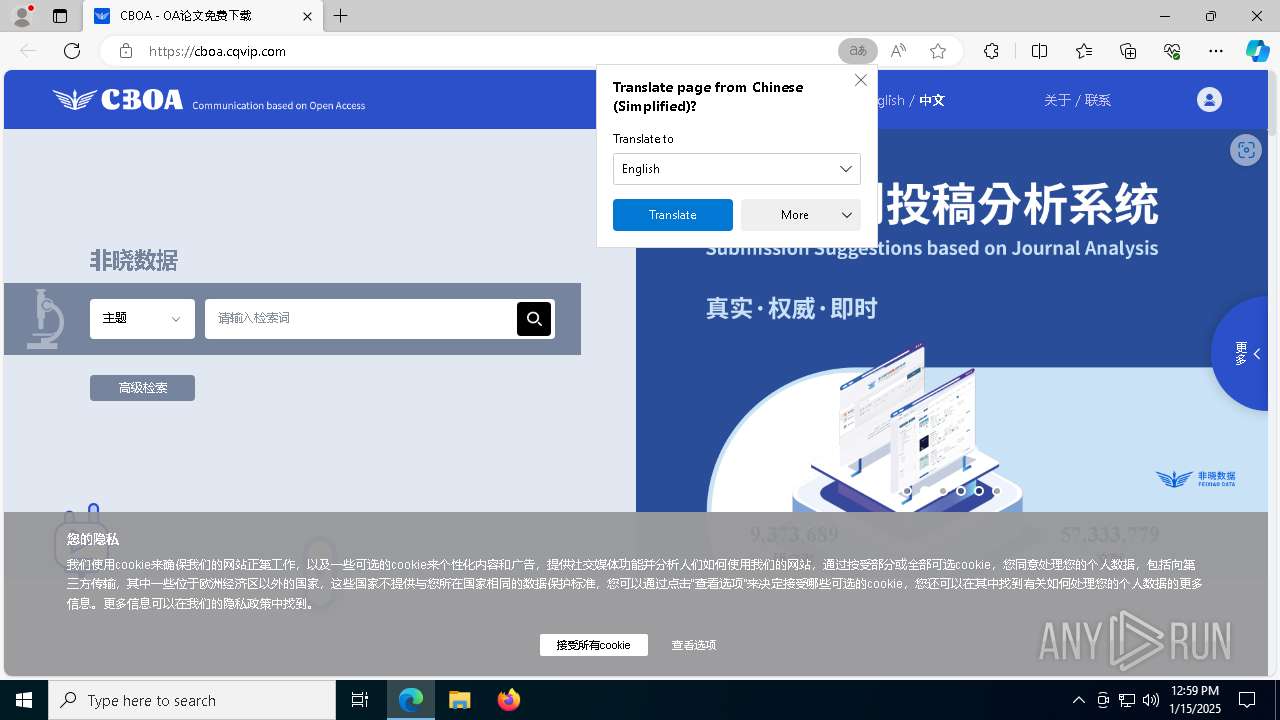Open Browser essentials heart icon
The height and width of the screenshot is (720, 1280).
1172,51
